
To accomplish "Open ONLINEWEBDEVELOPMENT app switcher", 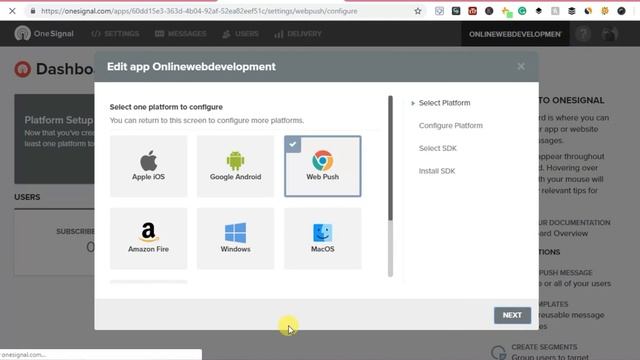I will pos(515,34).
